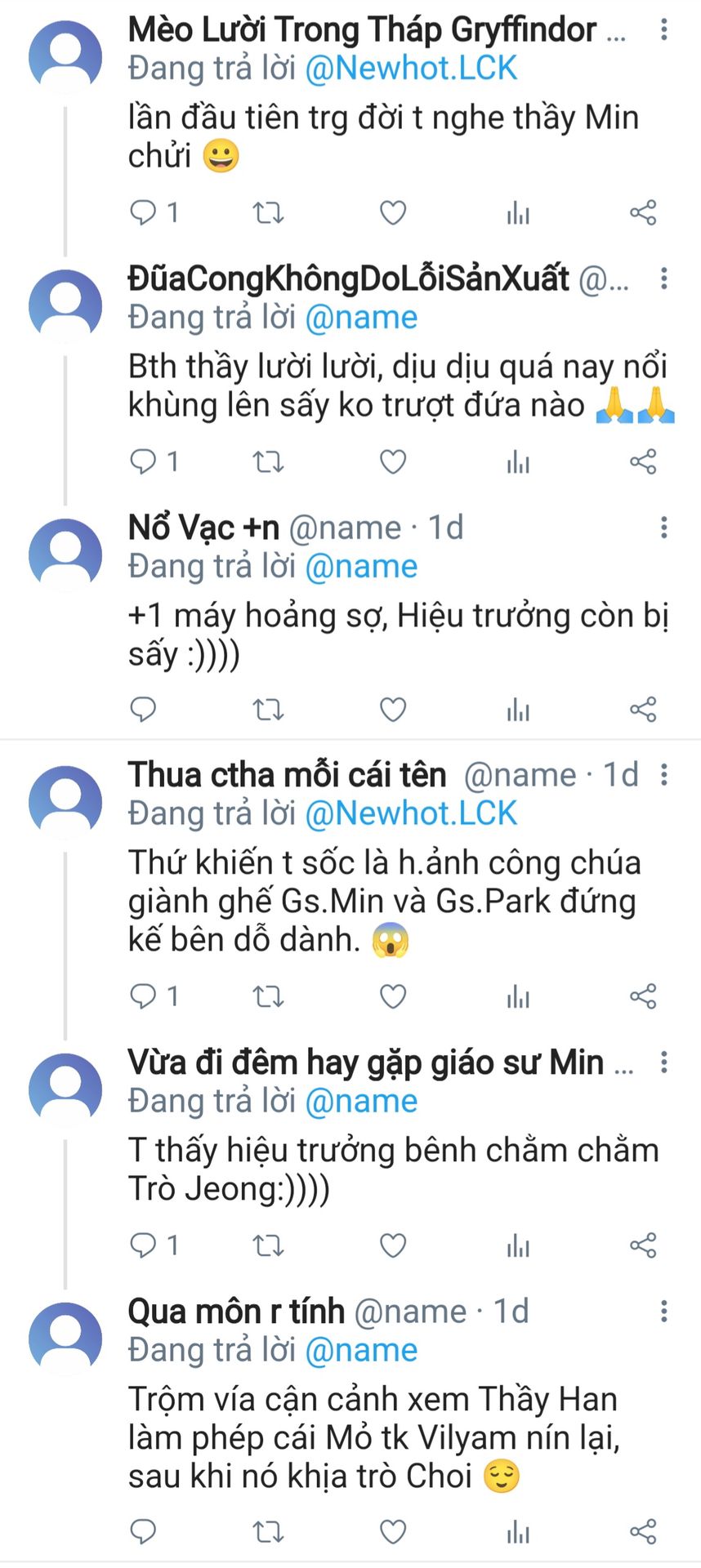Share the Thua ctha mỗi cái tên tweet
The height and width of the screenshot is (1568, 701).
643,996
